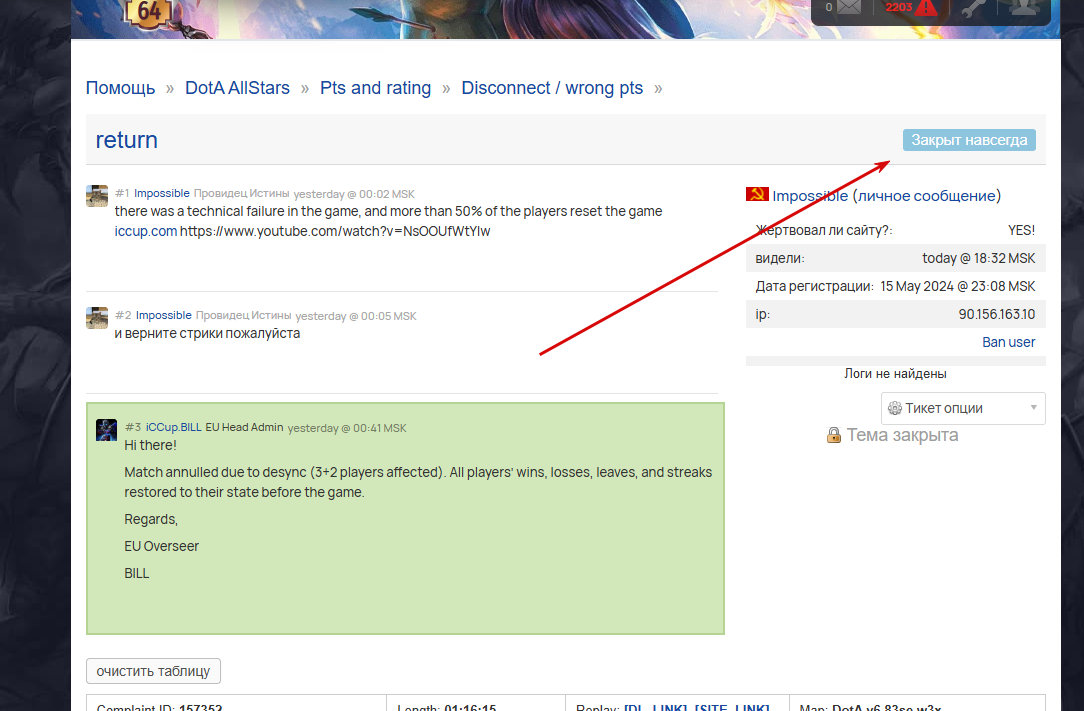Viewport: 1084px width, 711px height.
Task: Click Impossible username on post #2
Action: point(163,315)
